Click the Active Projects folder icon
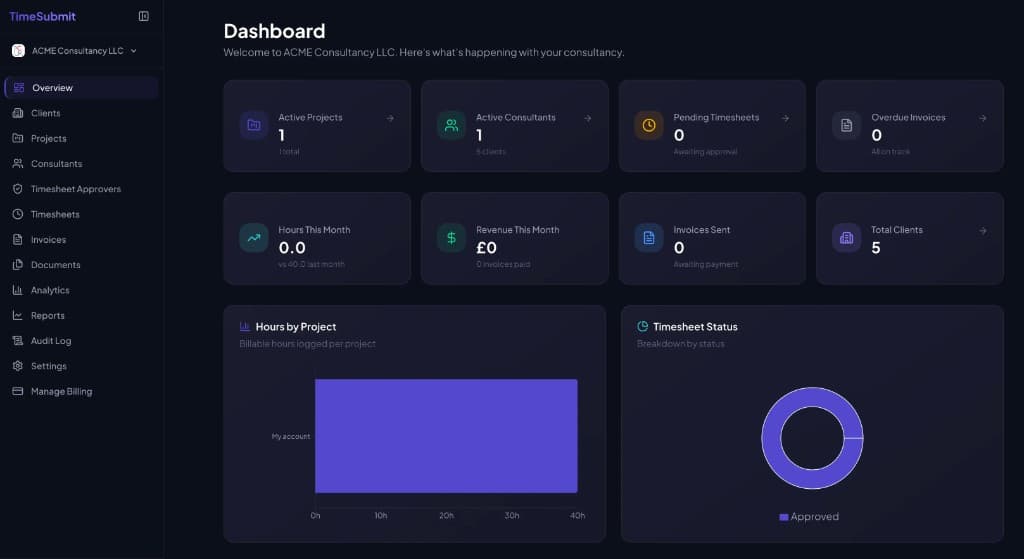Image resolution: width=1024 pixels, height=559 pixels. [254, 125]
